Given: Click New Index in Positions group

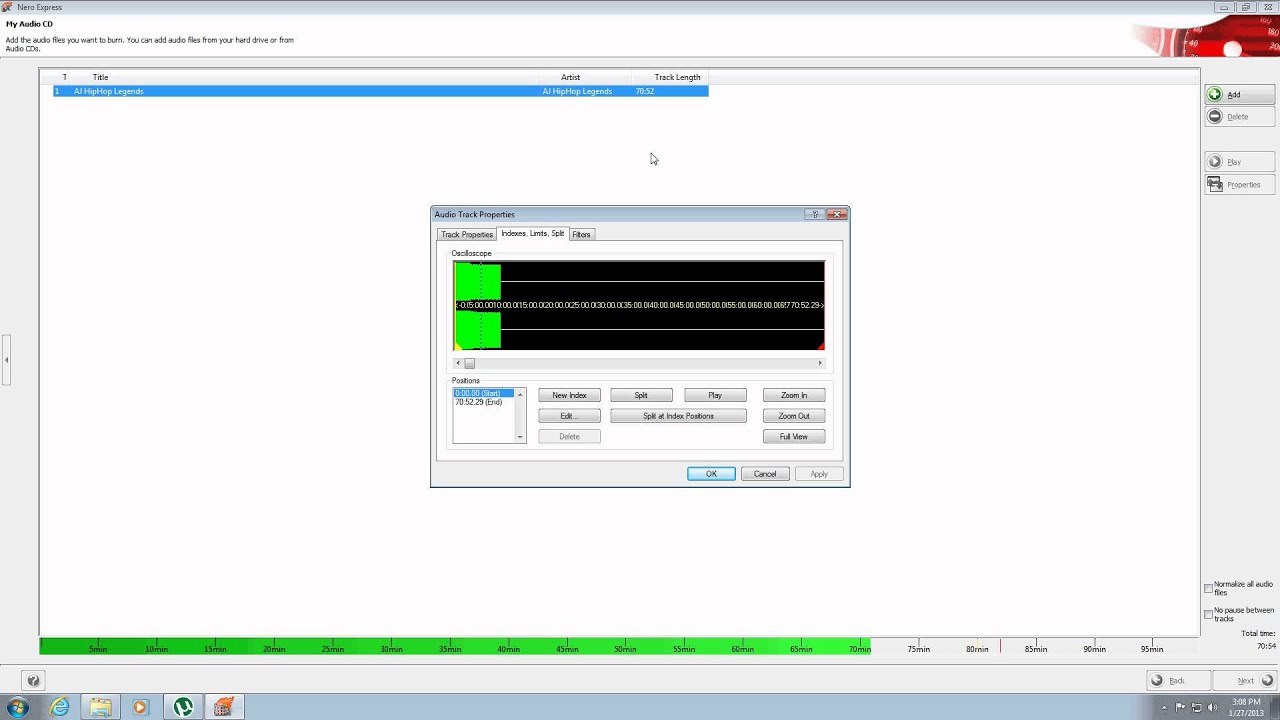Looking at the screenshot, I should pyautogui.click(x=569, y=395).
